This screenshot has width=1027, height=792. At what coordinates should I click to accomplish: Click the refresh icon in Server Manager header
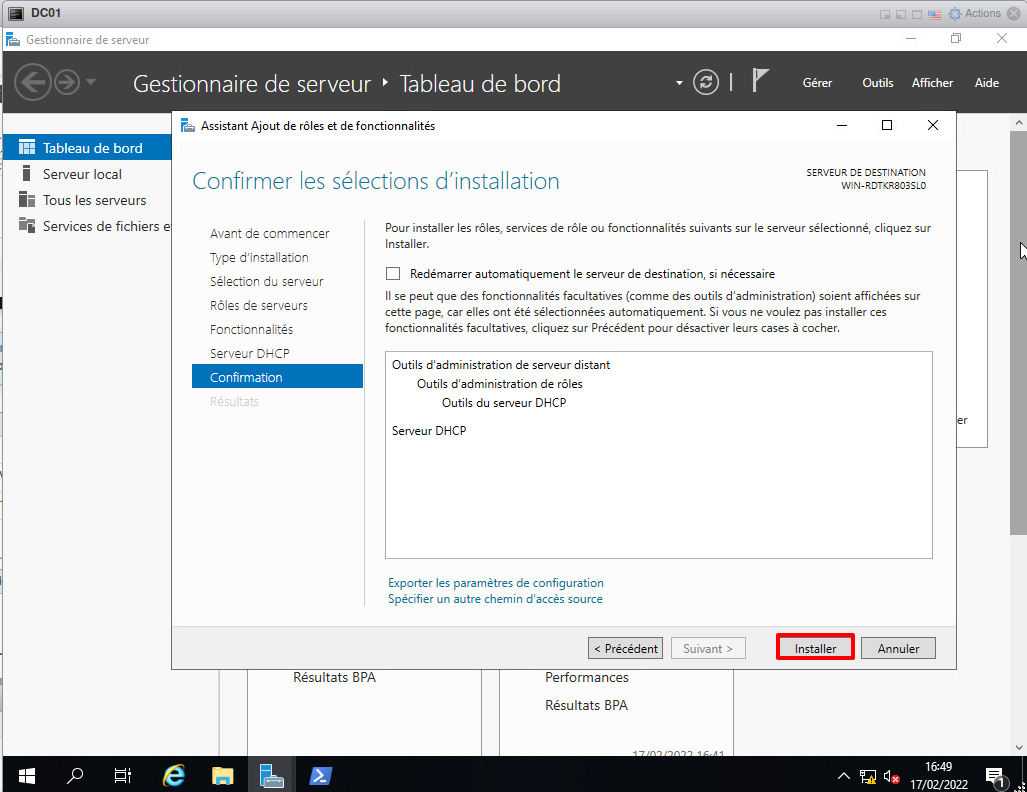706,82
